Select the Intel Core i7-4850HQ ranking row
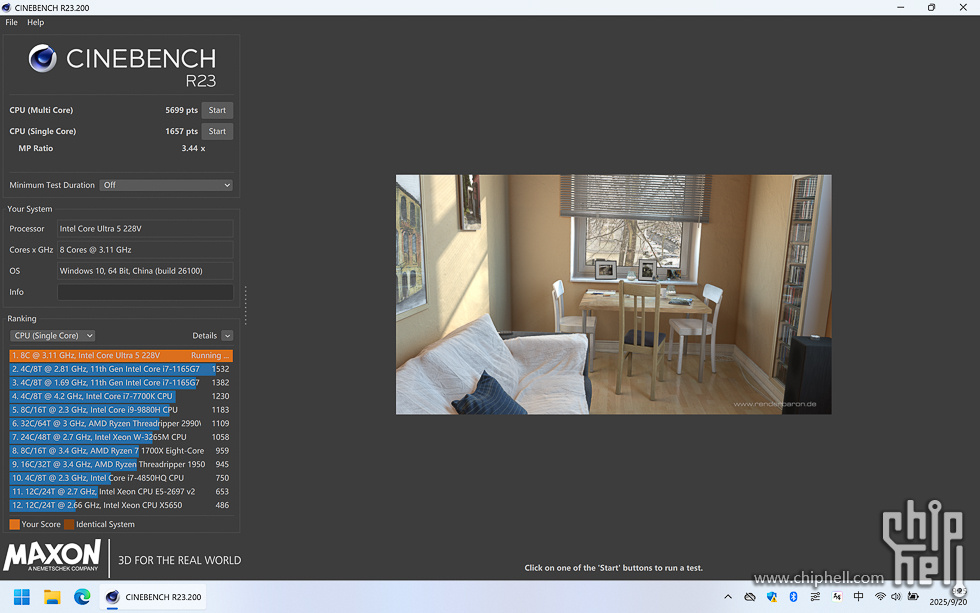The image size is (980, 613). pos(121,479)
